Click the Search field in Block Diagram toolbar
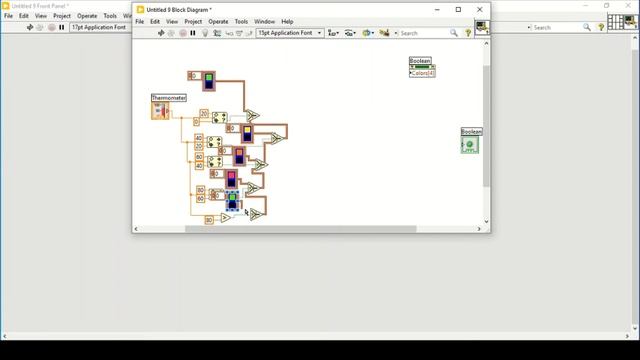 coord(424,33)
